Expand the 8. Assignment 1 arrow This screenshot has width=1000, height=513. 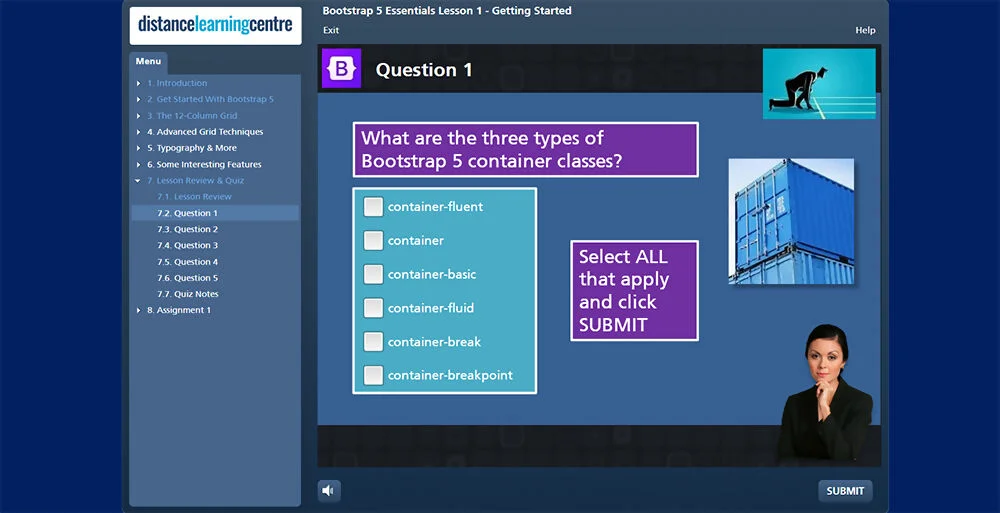click(x=139, y=311)
